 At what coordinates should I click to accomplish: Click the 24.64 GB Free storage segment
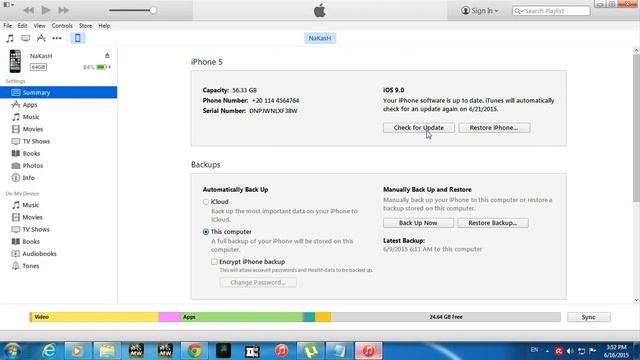[x=446, y=317]
